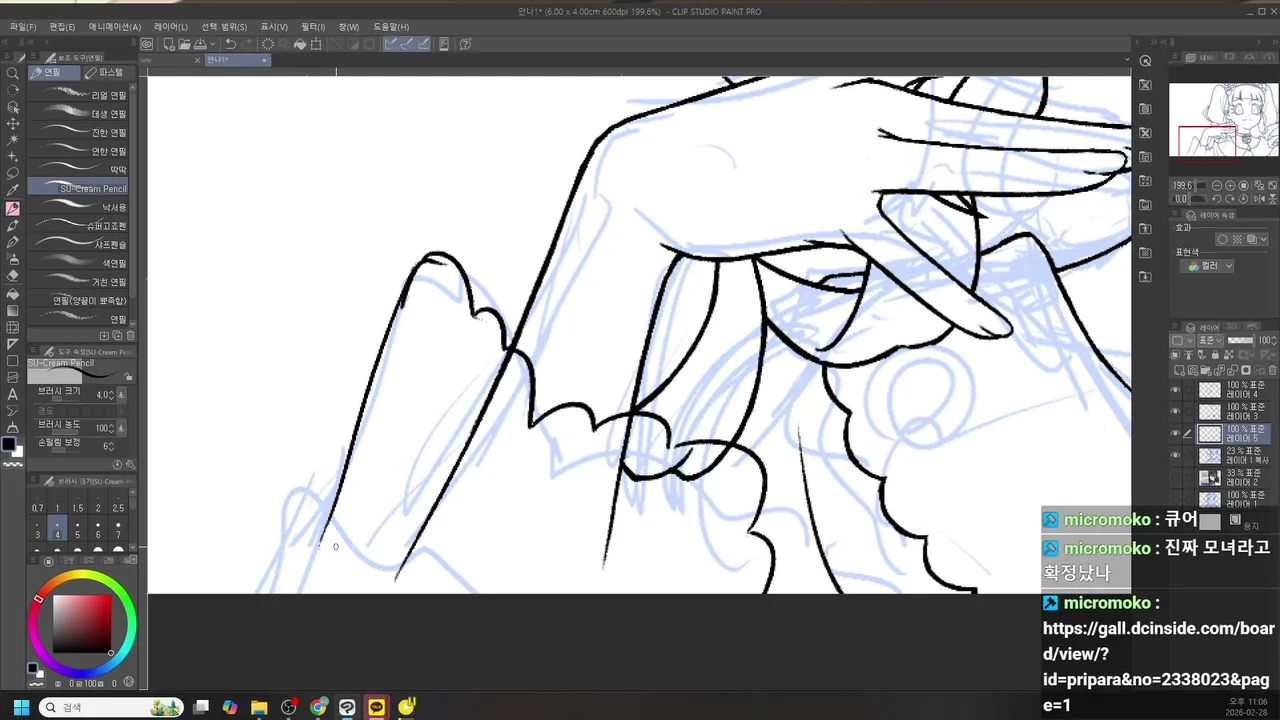The image size is (1280, 720).
Task: Select the Eraser tool
Action: (x=13, y=276)
